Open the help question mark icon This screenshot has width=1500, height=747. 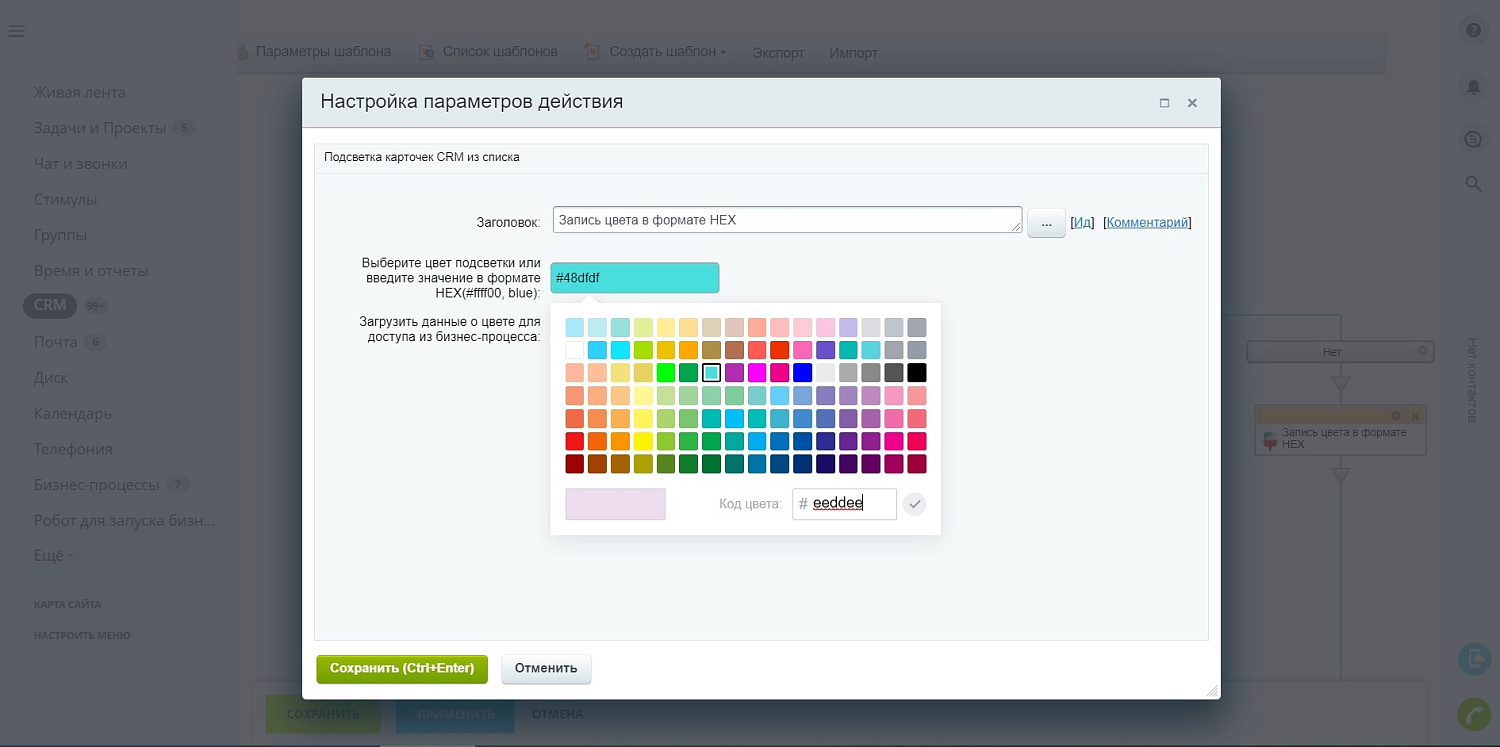click(1472, 29)
